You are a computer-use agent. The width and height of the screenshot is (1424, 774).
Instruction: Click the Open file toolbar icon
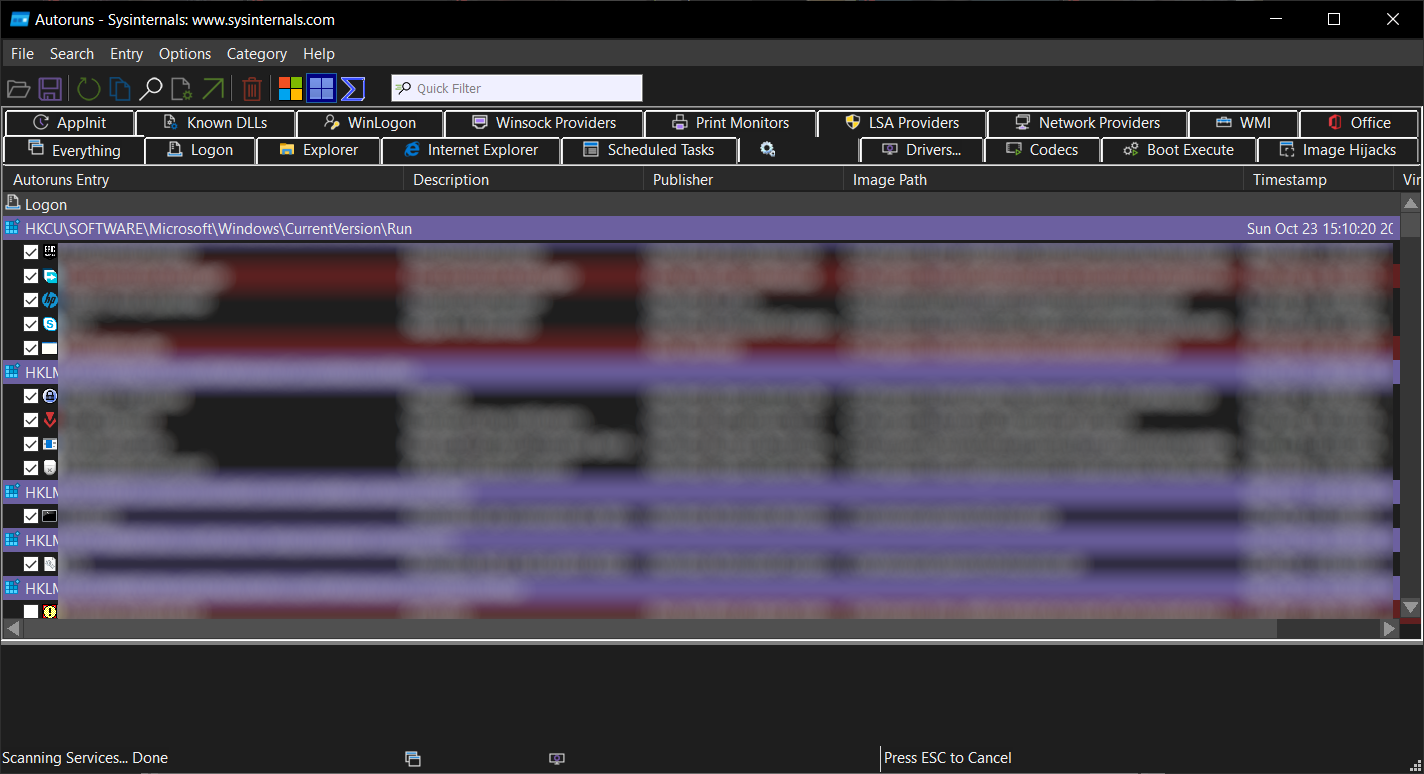coord(18,89)
